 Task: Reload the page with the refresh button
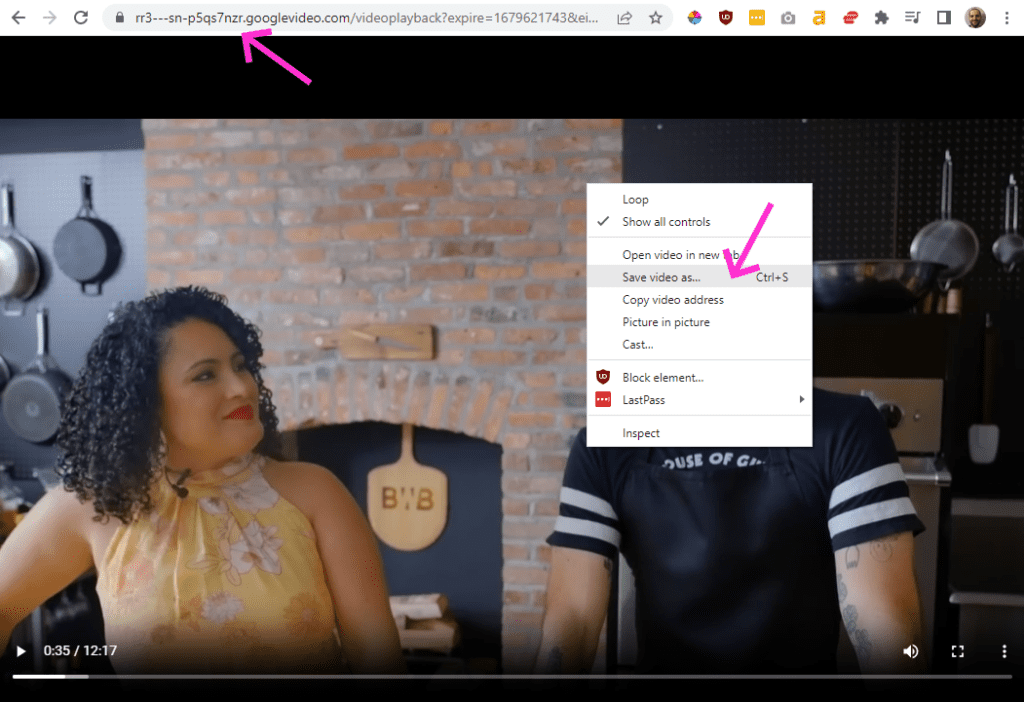click(x=82, y=18)
